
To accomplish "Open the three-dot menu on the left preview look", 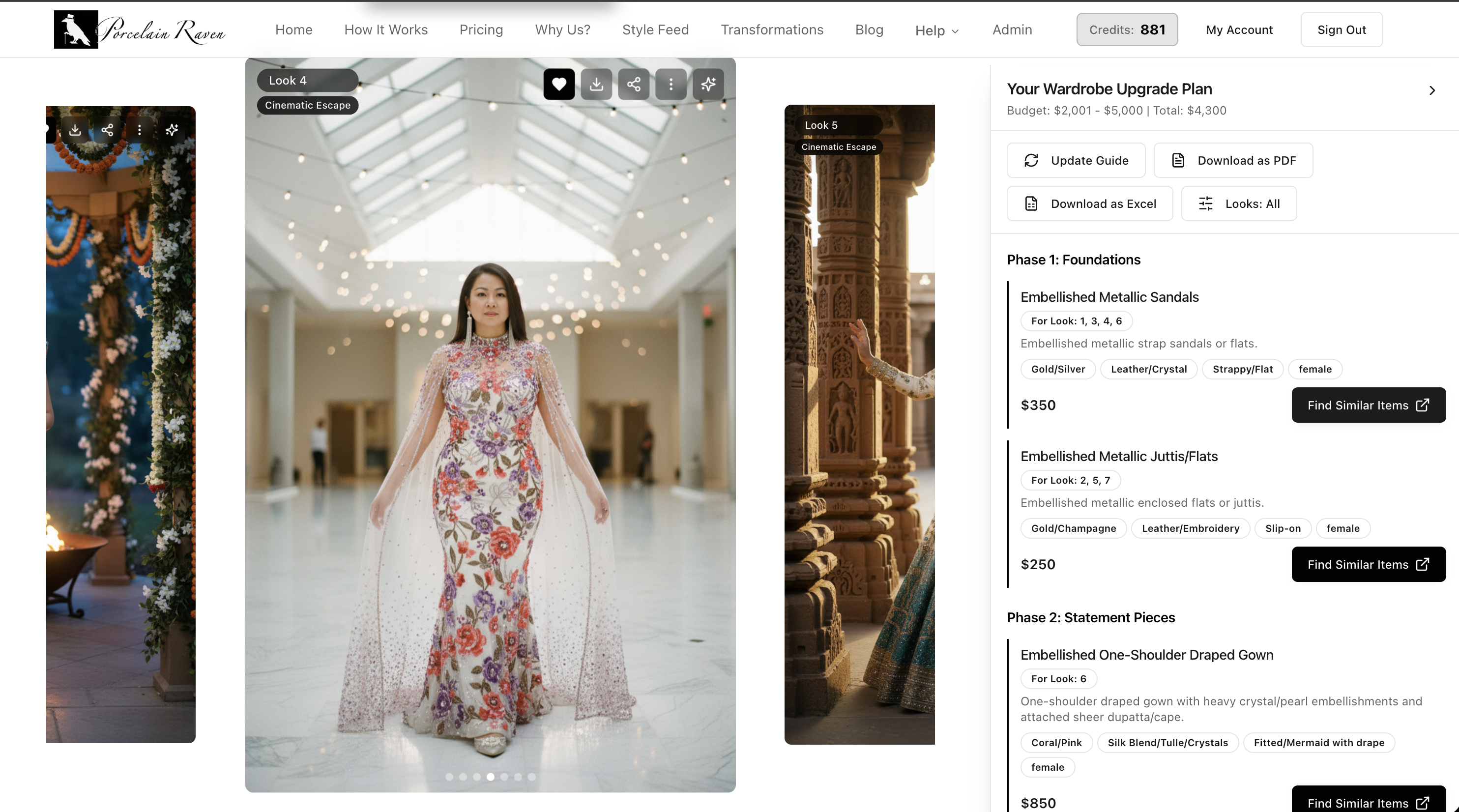I will tap(139, 130).
